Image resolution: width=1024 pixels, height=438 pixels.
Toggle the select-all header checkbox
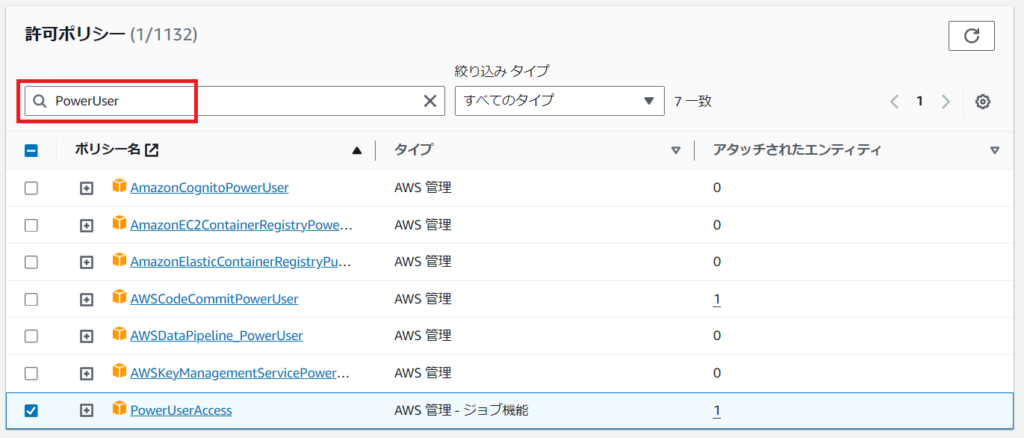click(x=31, y=151)
